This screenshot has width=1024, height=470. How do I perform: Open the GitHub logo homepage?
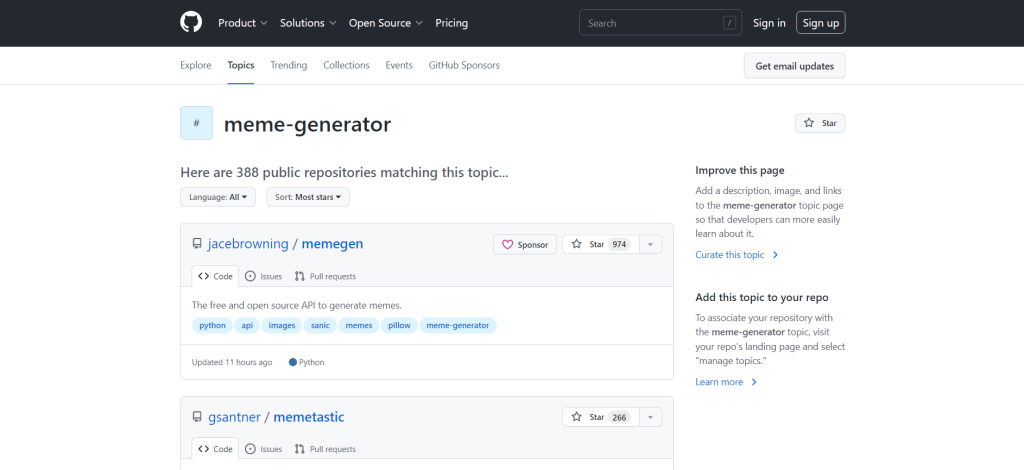click(191, 23)
